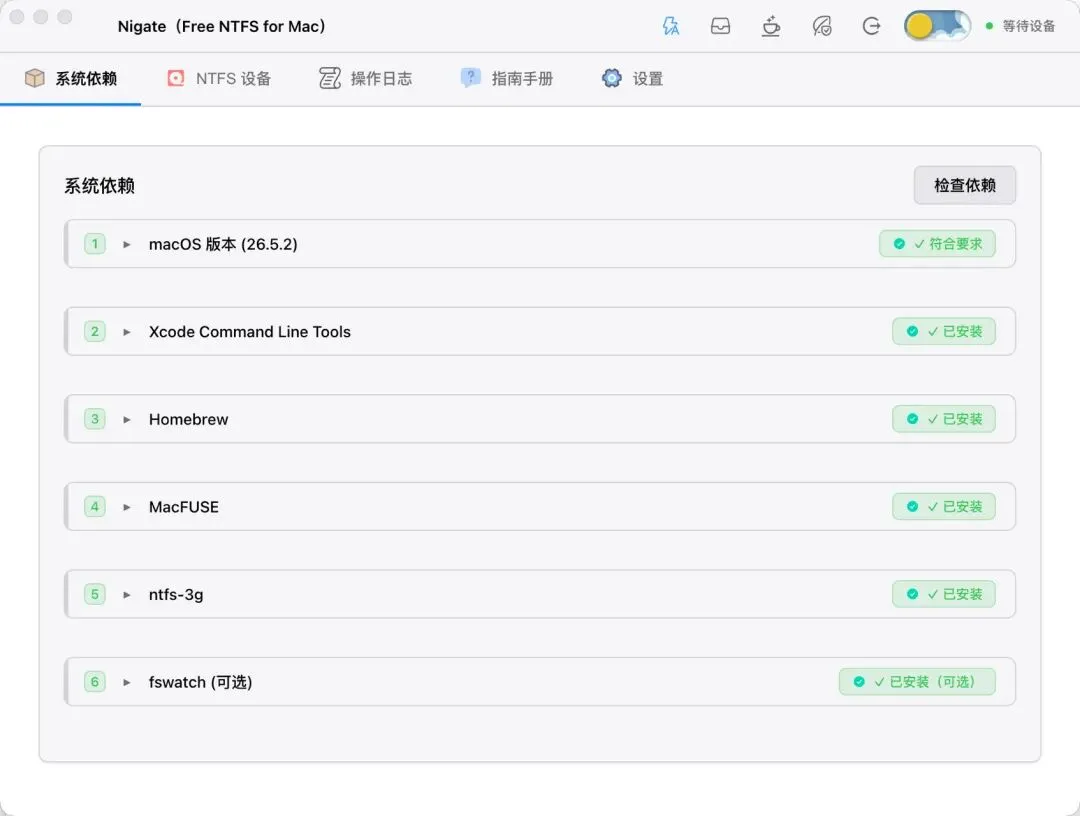Click the coffee cup icon
The image size is (1080, 816).
tap(771, 26)
